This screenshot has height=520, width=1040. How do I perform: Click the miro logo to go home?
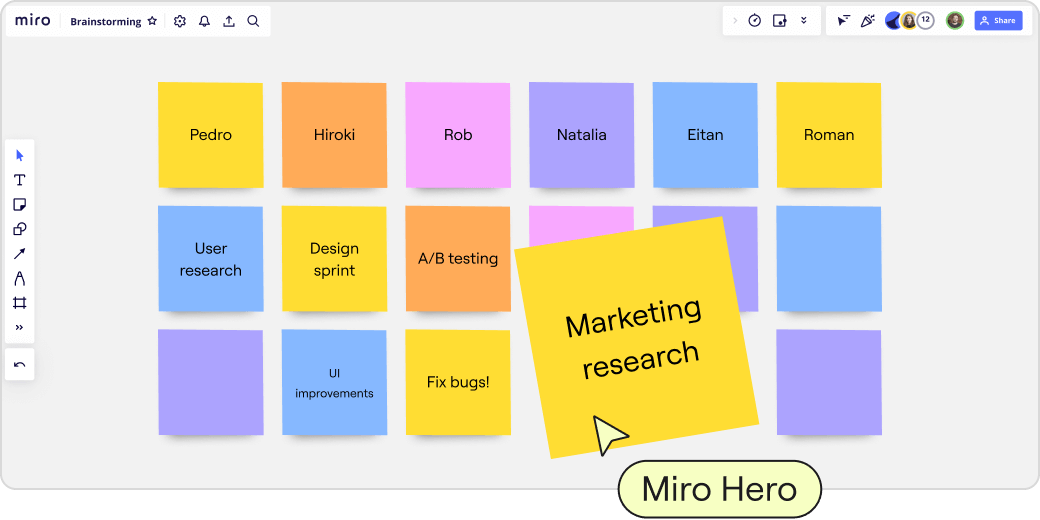(33, 21)
